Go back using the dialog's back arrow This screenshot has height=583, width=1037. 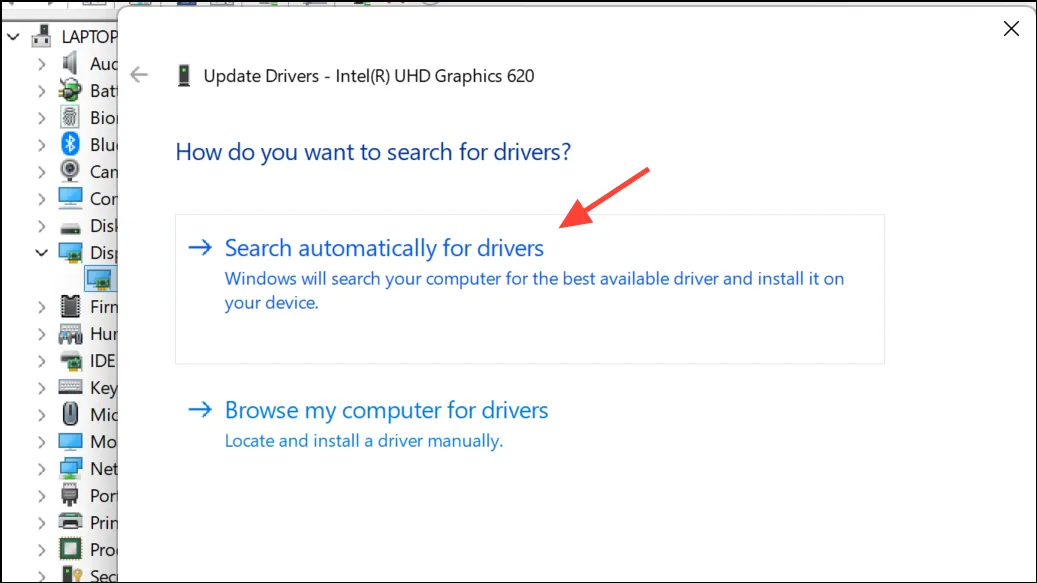tap(139, 75)
